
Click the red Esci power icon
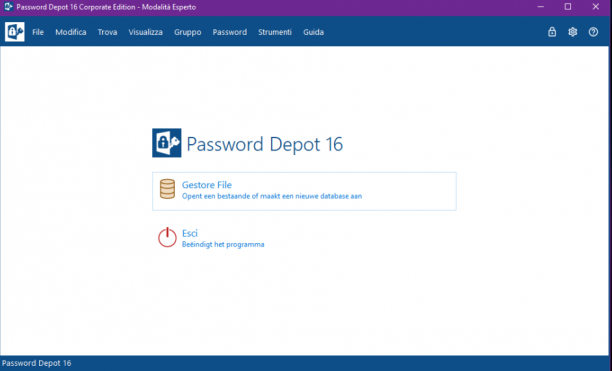[x=167, y=237]
